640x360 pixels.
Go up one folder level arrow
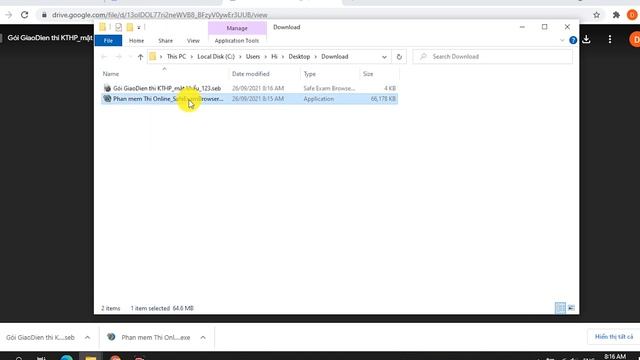point(140,57)
